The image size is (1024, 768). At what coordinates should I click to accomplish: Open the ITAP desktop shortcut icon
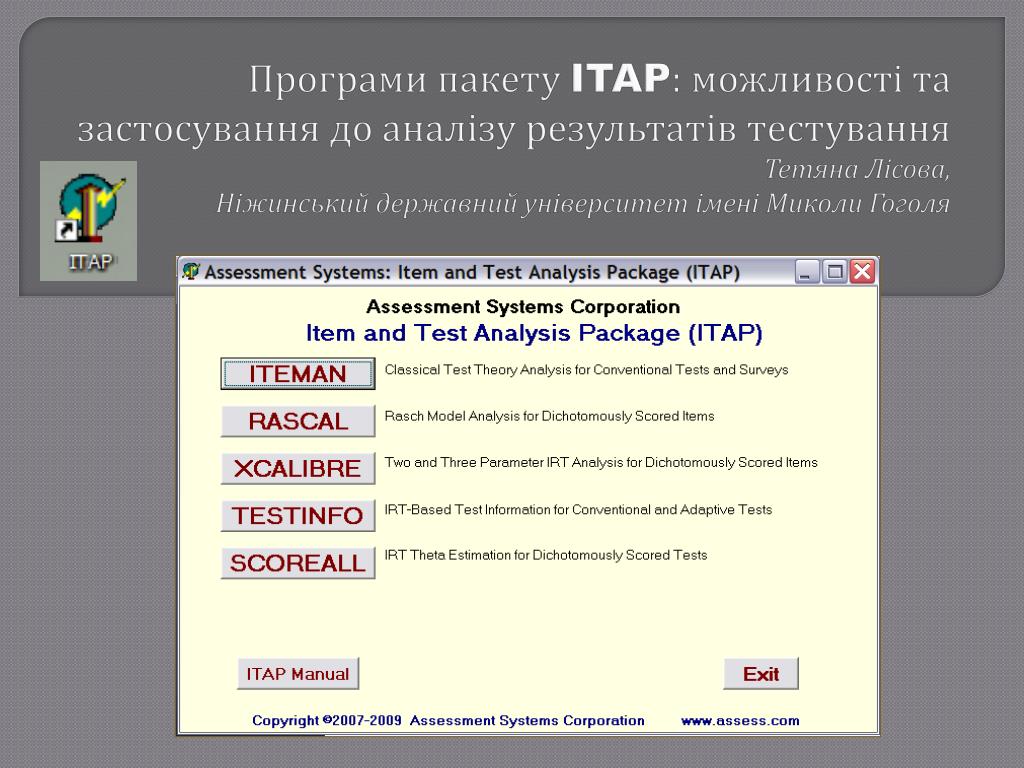[x=88, y=221]
